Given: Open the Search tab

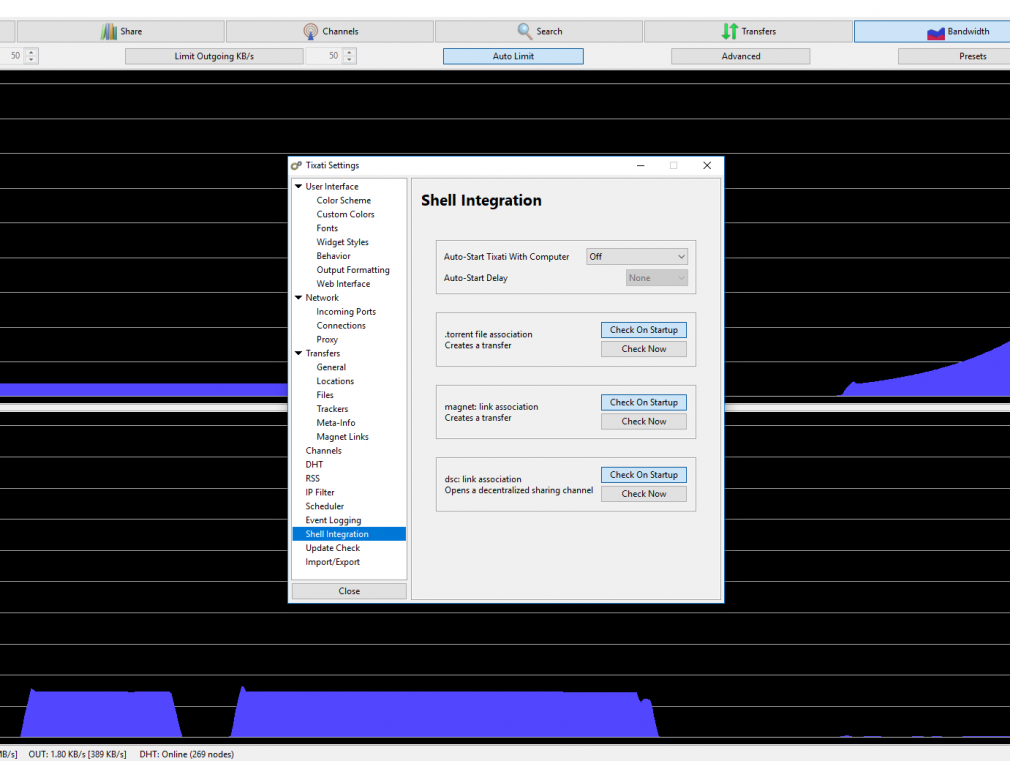Looking at the screenshot, I should 539,31.
